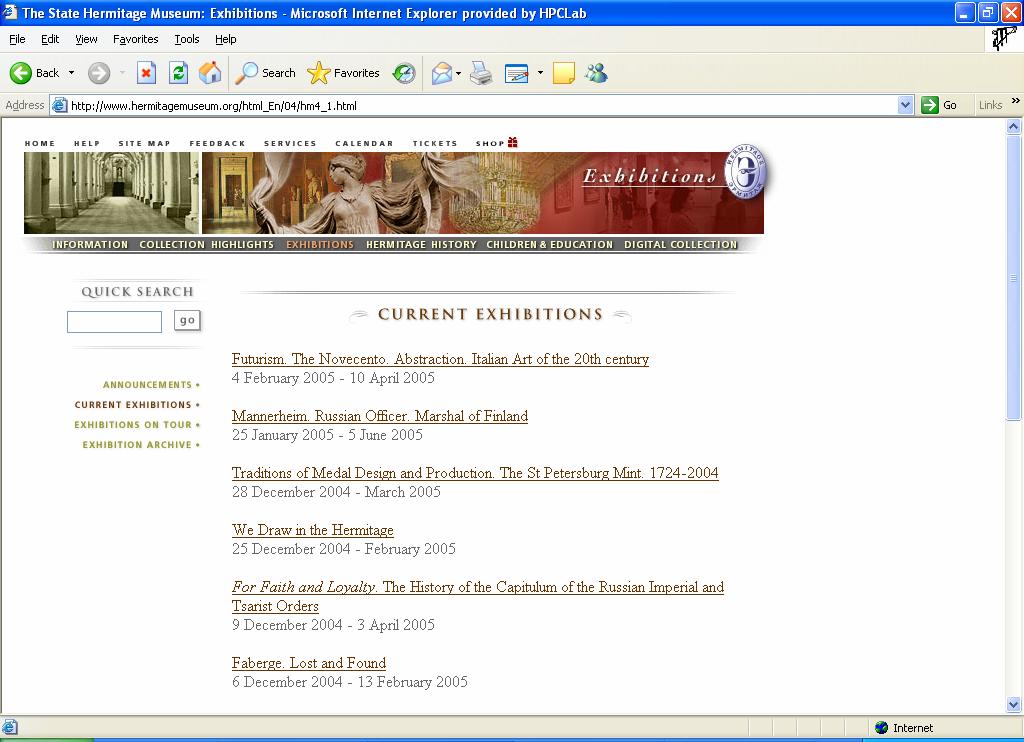This screenshot has height=742, width=1024.
Task: Expand the address bar URL dropdown
Action: click(x=905, y=105)
